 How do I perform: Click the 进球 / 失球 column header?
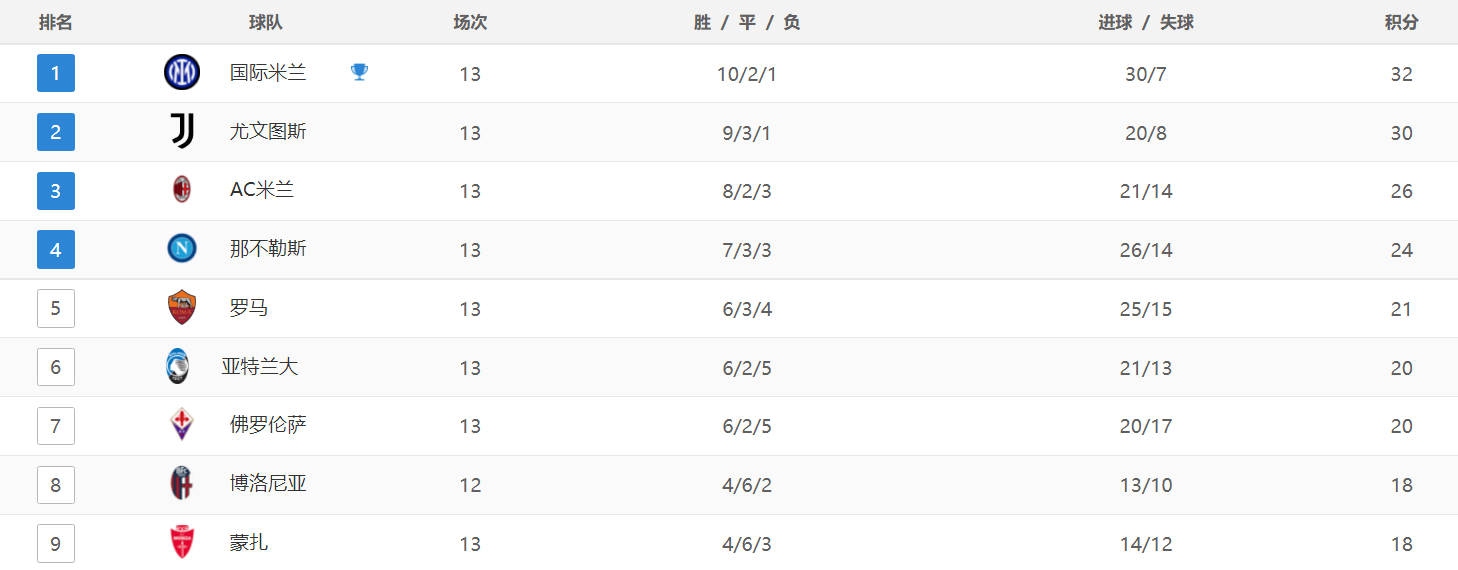click(1146, 22)
